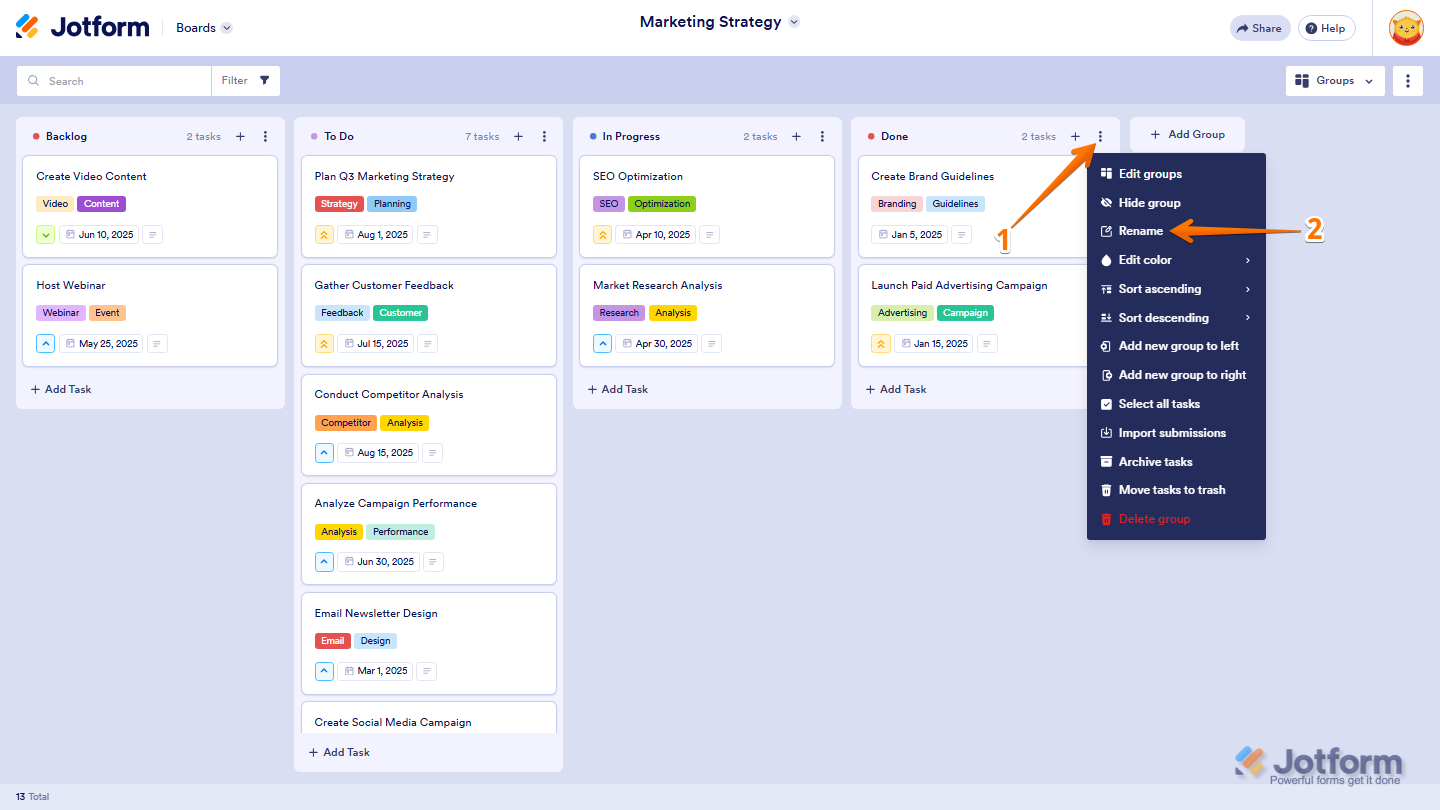The width and height of the screenshot is (1440, 810).
Task: Add a task with To Do plus icon
Action: (518, 137)
